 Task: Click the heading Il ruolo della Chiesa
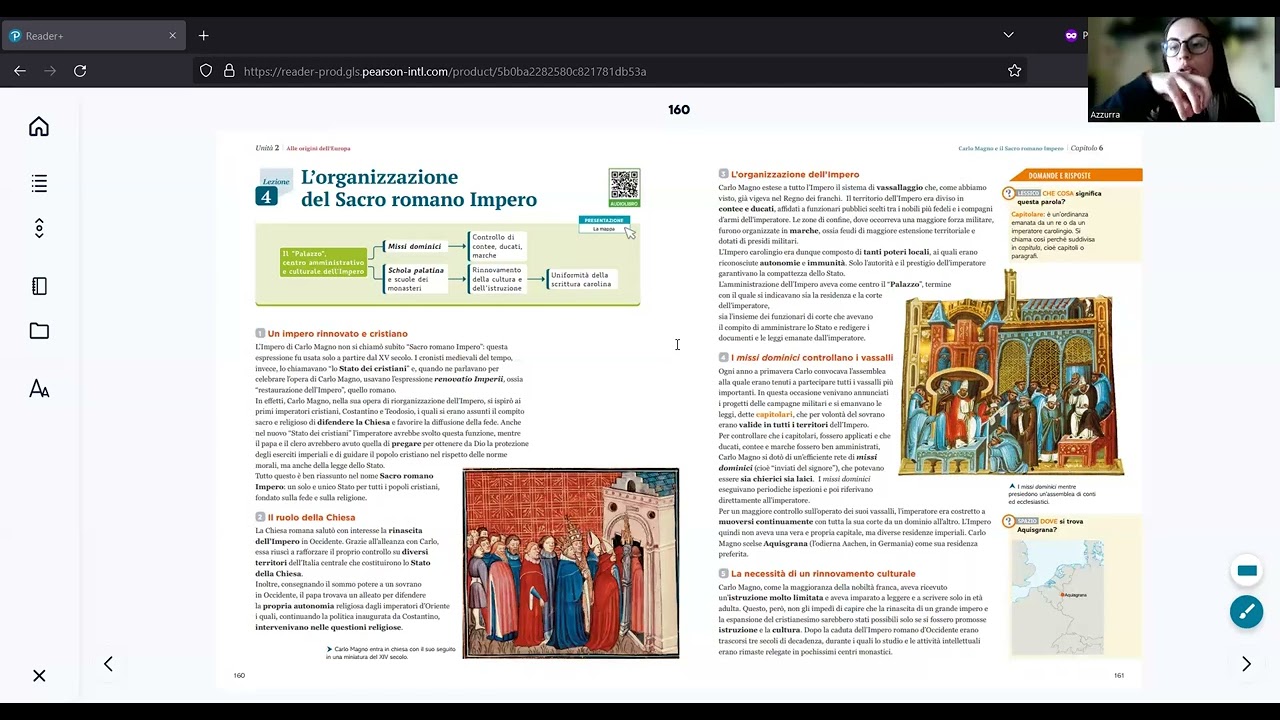coord(311,517)
